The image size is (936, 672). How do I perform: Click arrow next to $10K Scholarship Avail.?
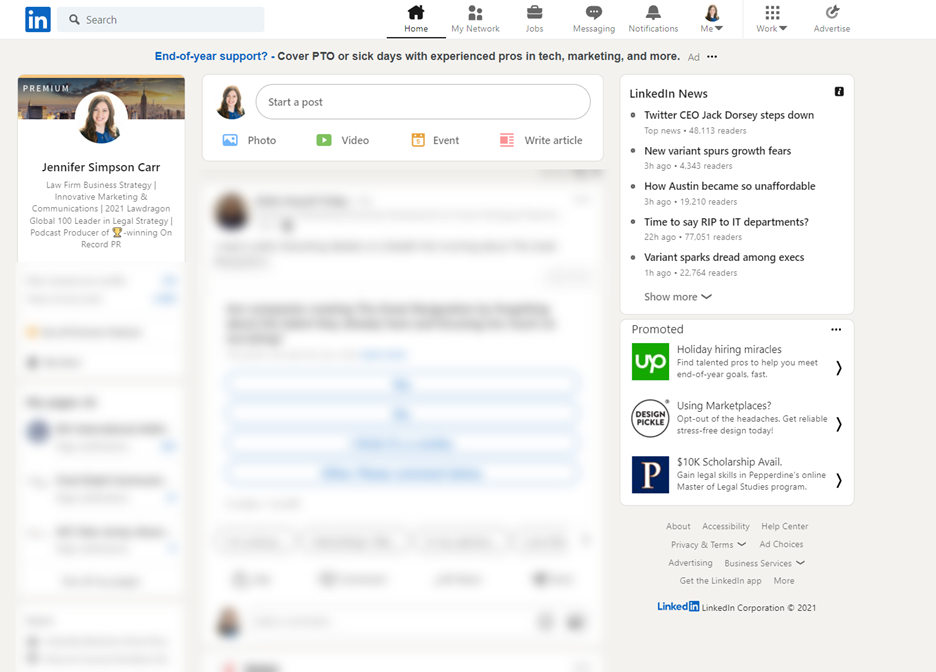point(839,480)
